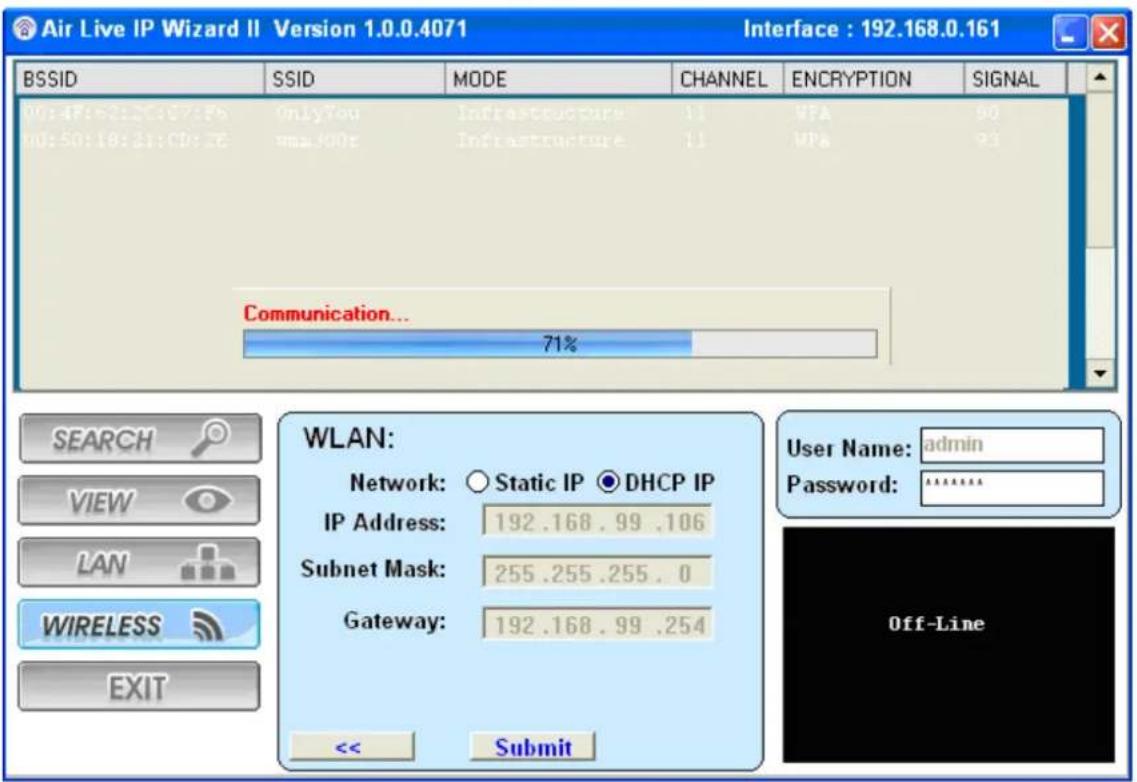Sort by SIGNAL column header
Viewport: 1137px width, 782px height.
pos(1015,79)
